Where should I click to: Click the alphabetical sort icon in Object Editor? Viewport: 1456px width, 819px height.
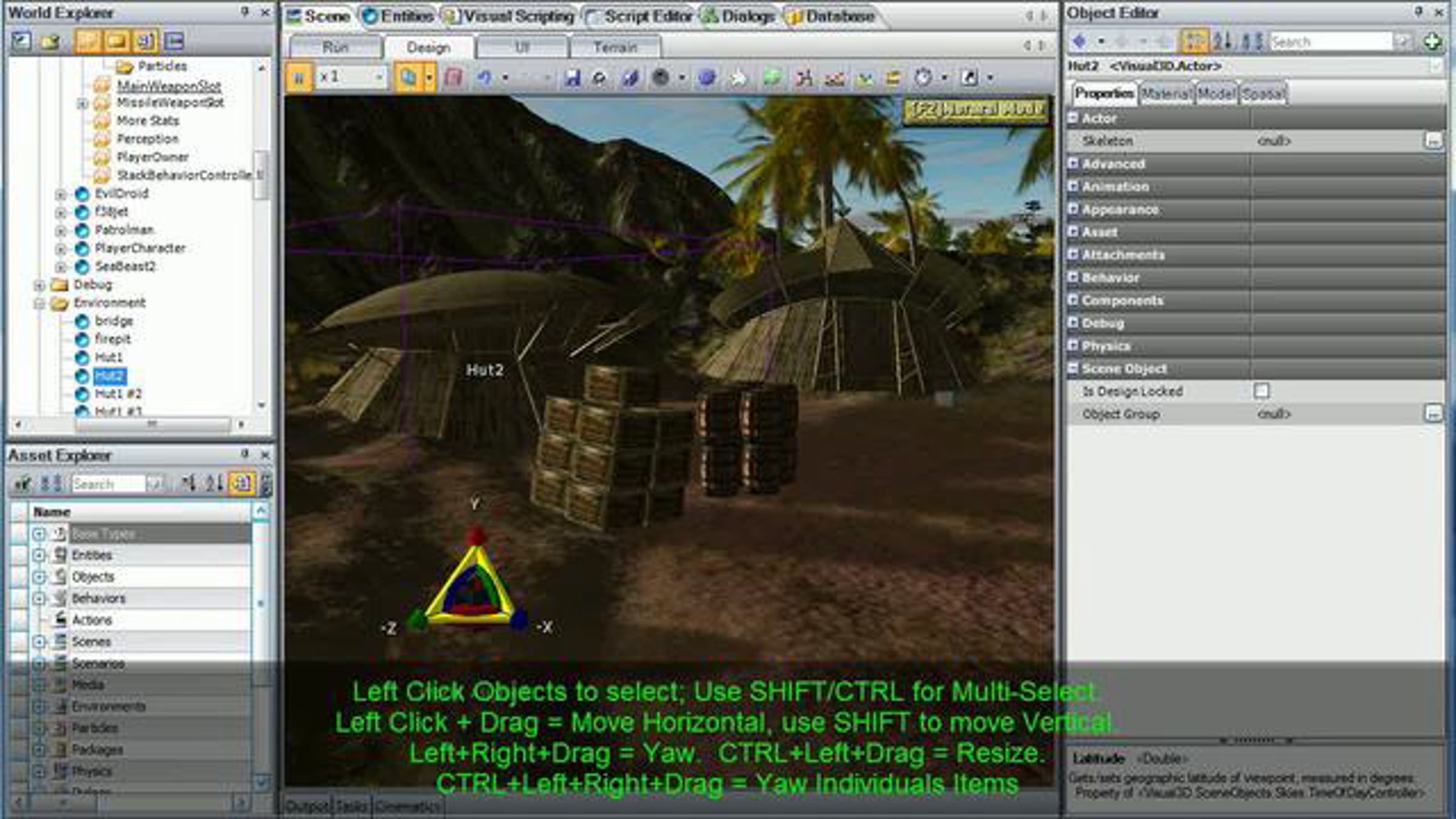[1222, 41]
